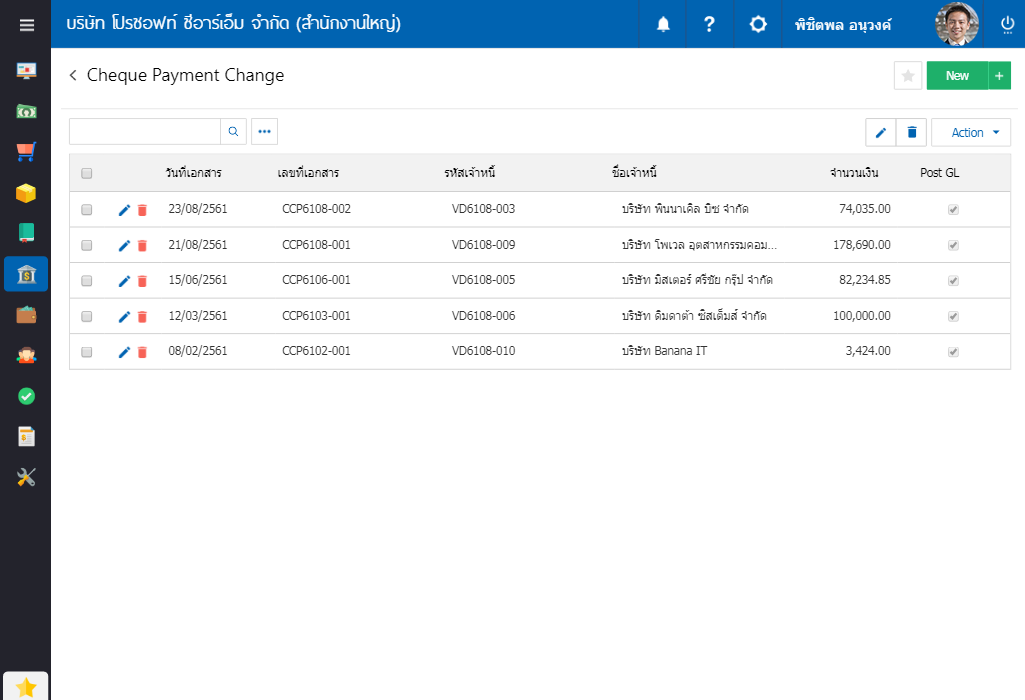Screen dimensions: 1025x700
Task: Sort by the Post GL column header
Action: 939,173
